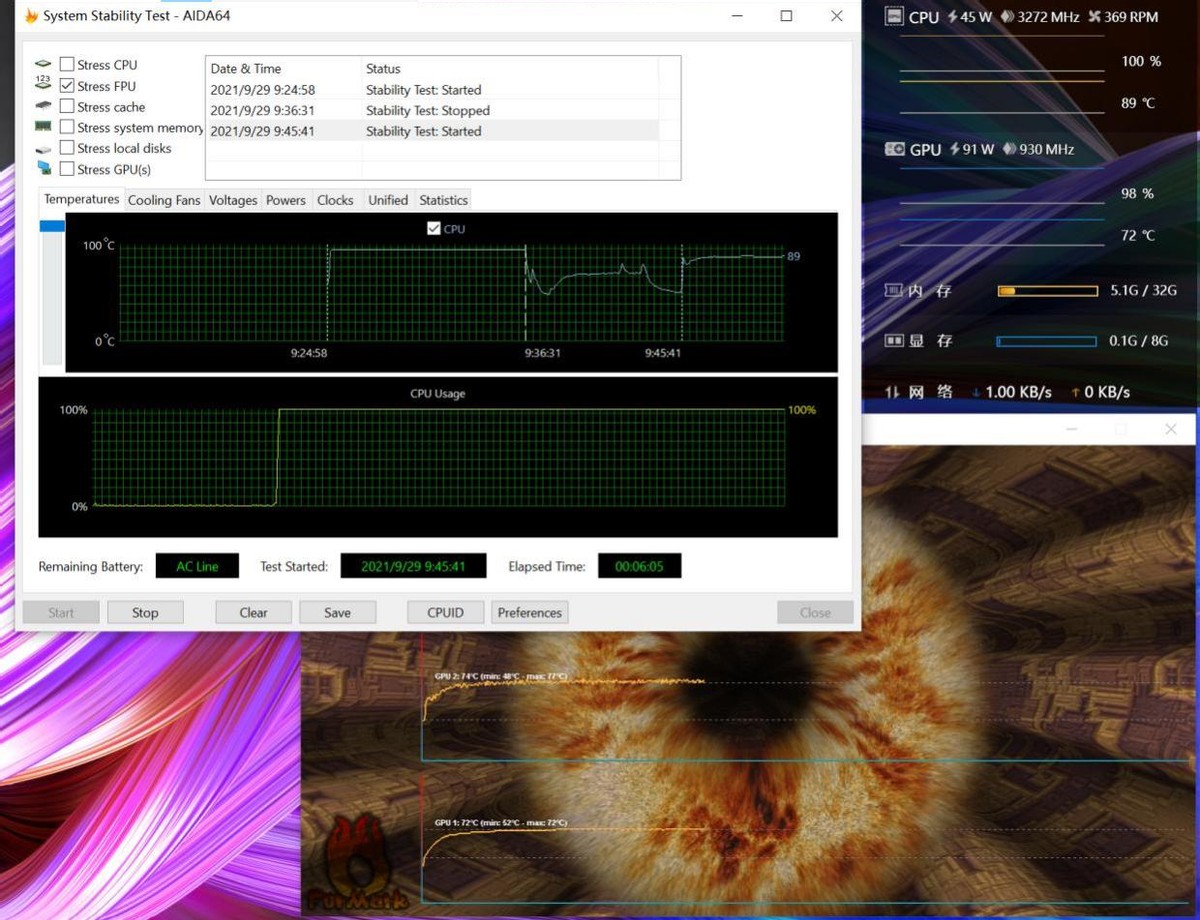This screenshot has width=1200, height=920.
Task: Click the GPU card icon in monitoring overlay
Action: [895, 149]
